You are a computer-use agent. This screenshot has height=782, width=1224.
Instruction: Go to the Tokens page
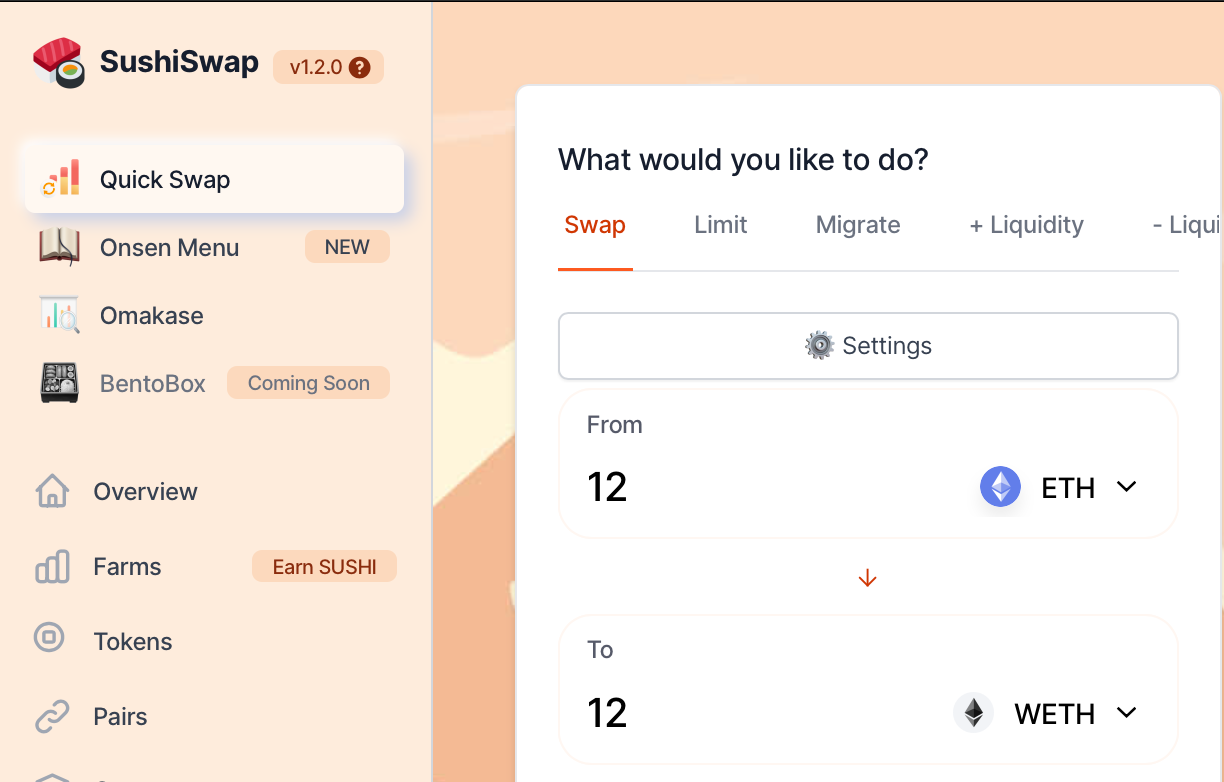pyautogui.click(x=133, y=641)
